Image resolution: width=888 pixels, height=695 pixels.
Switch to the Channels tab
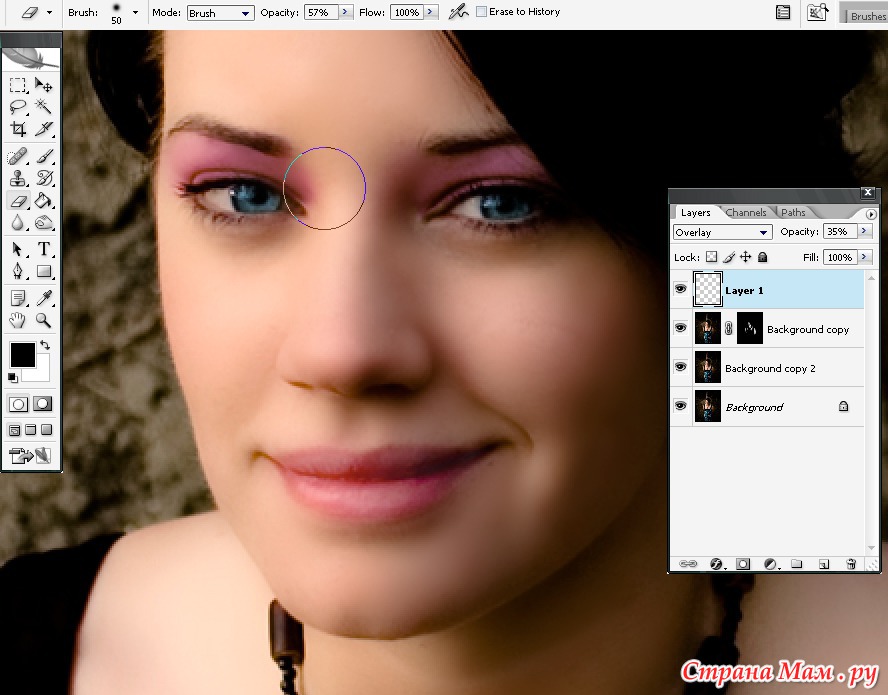pos(746,212)
